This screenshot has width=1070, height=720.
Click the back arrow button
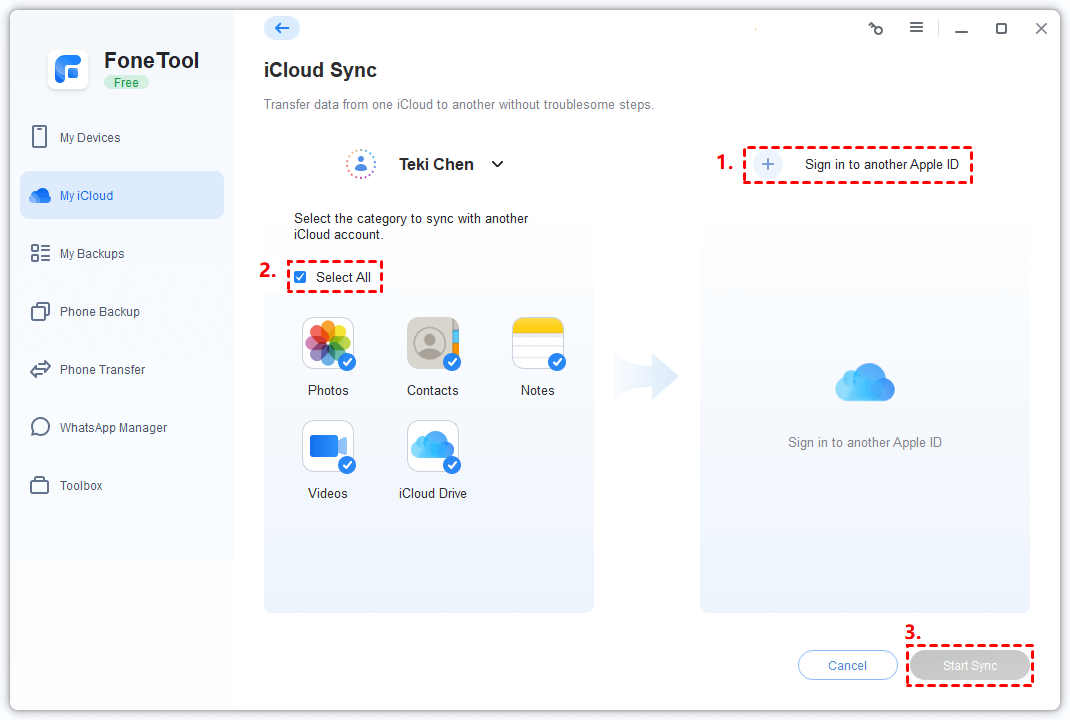point(281,28)
